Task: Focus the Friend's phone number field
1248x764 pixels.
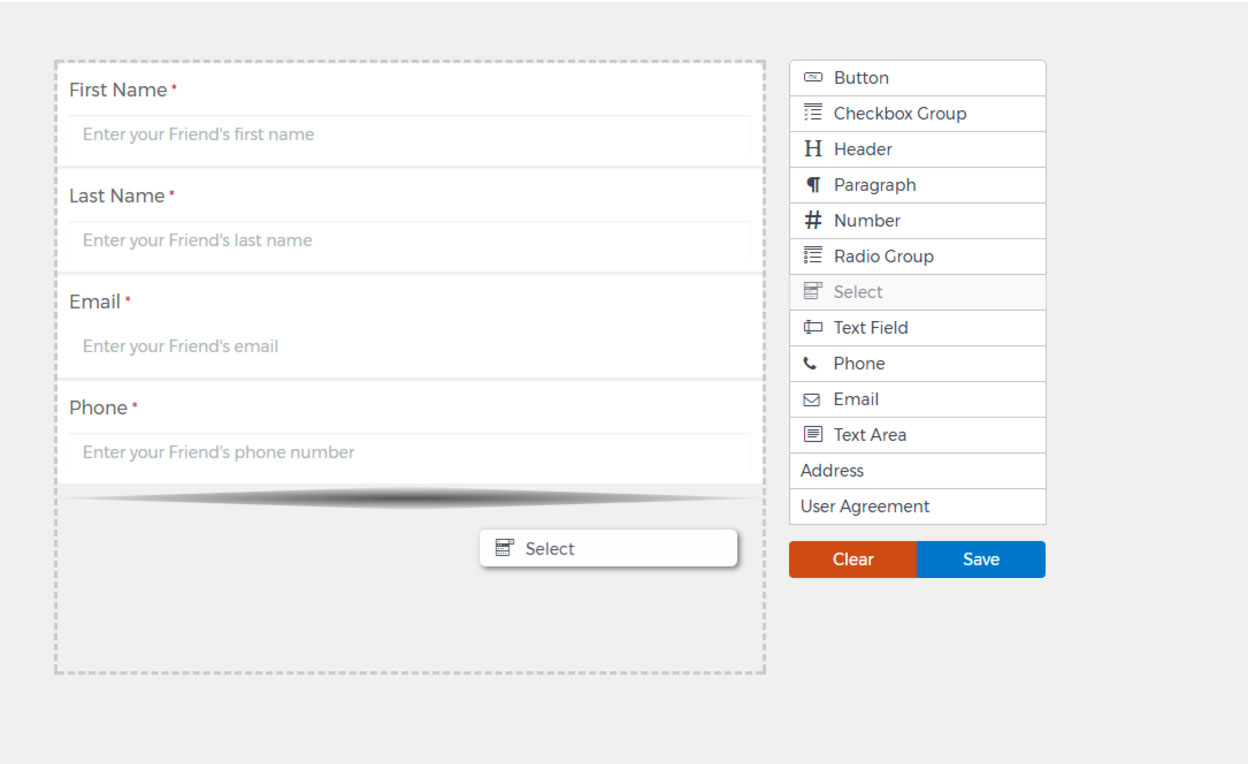Action: point(410,453)
